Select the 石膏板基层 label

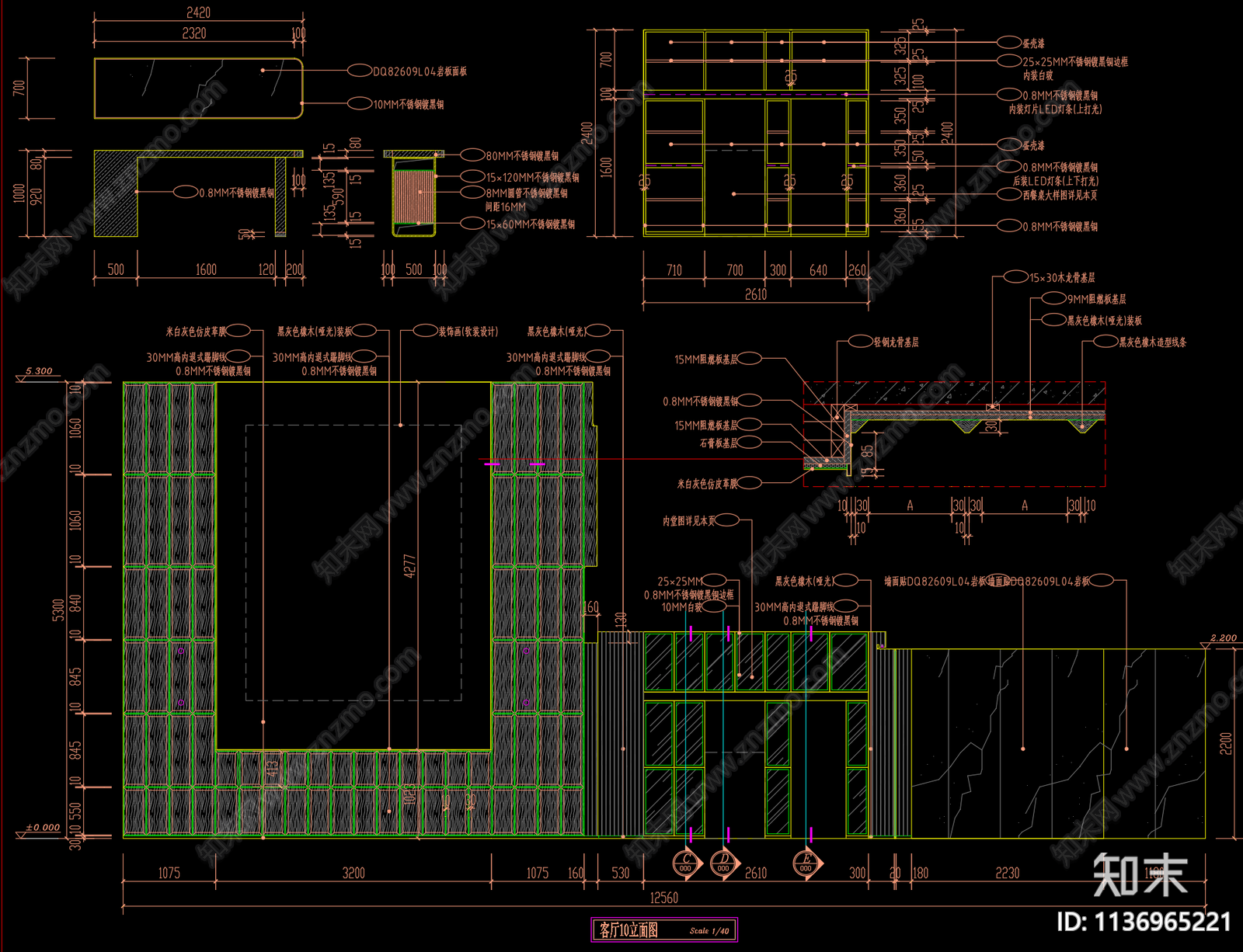pyautogui.click(x=719, y=443)
